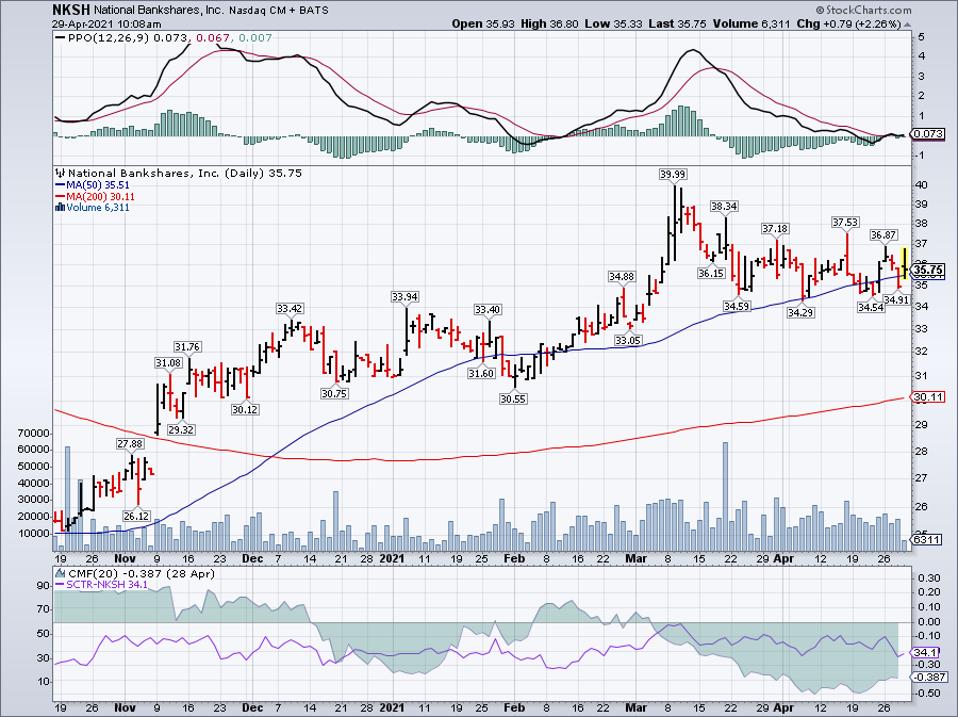Click the 31.76 high price label

coord(188,347)
